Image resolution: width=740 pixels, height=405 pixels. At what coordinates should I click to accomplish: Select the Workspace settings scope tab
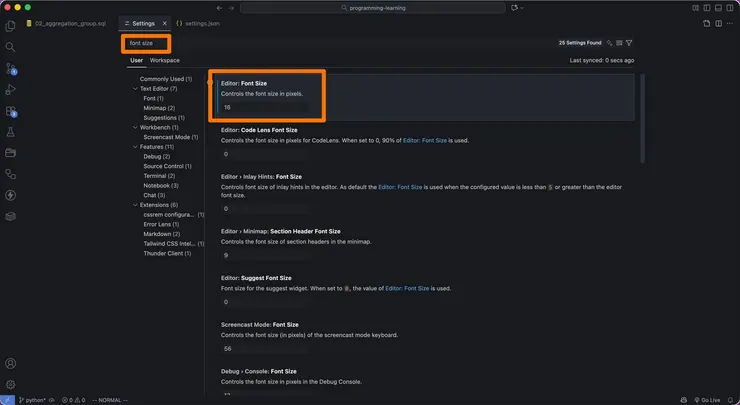click(x=165, y=60)
